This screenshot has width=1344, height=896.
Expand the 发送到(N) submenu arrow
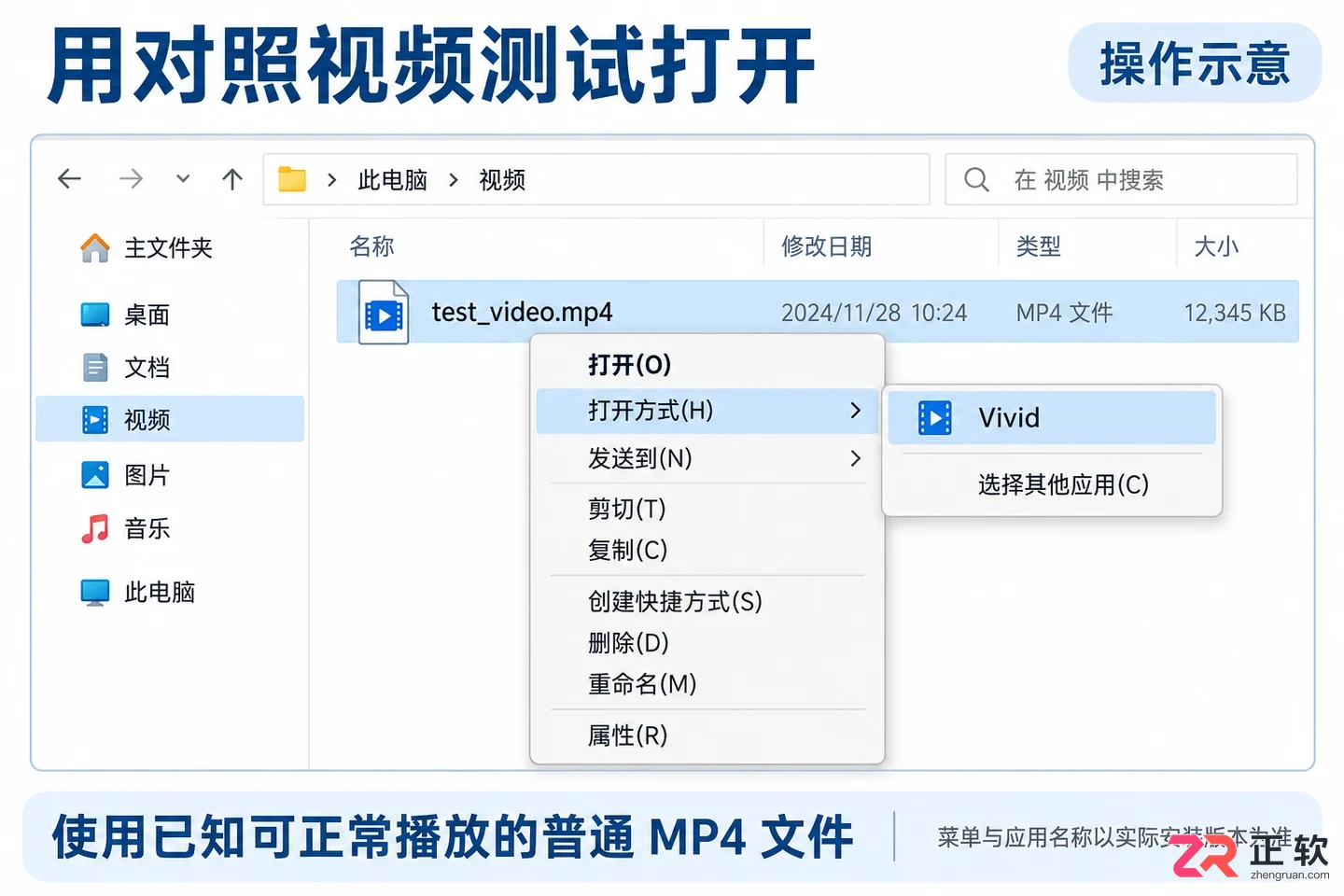855,458
